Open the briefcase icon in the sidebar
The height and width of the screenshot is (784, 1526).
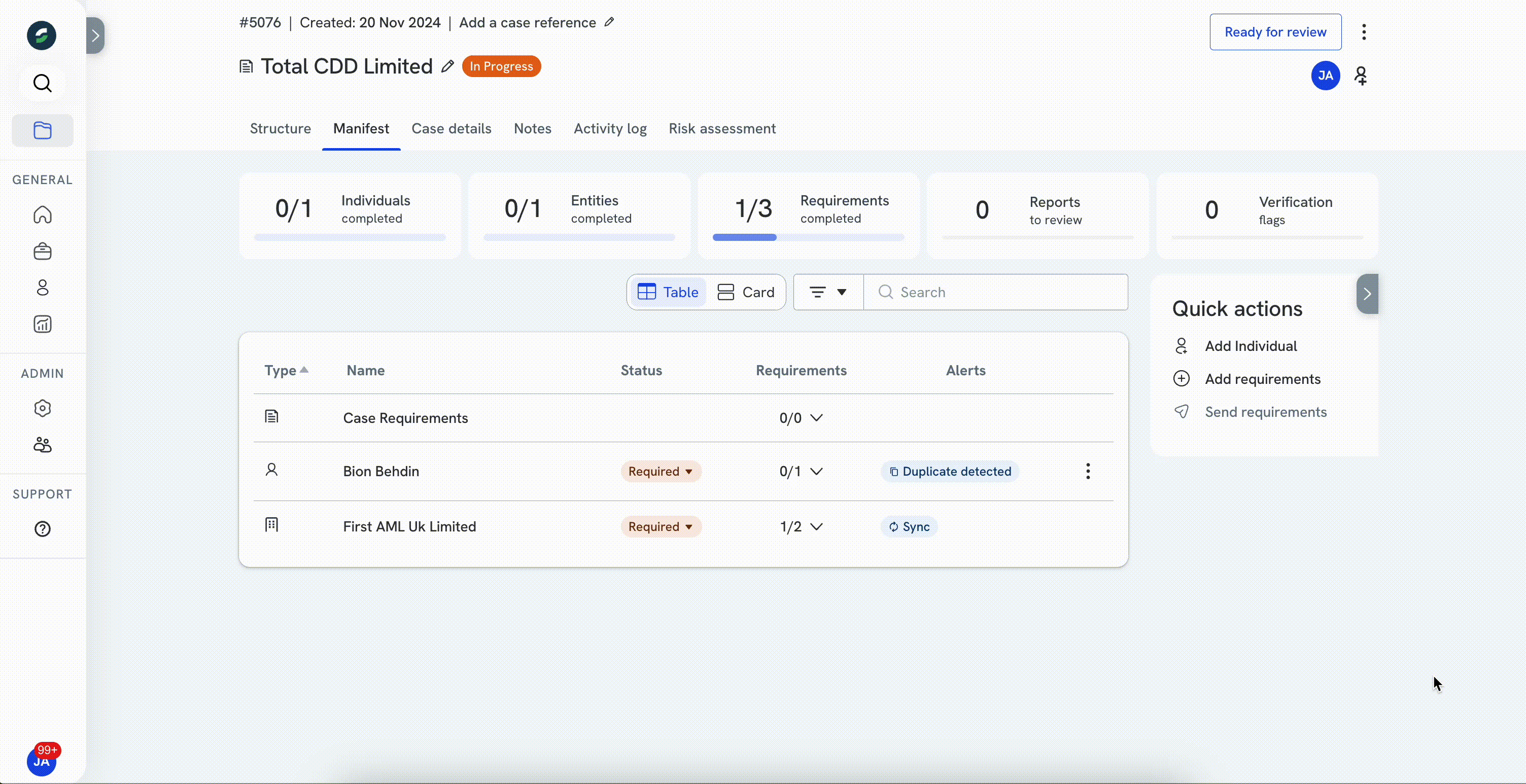click(x=42, y=251)
